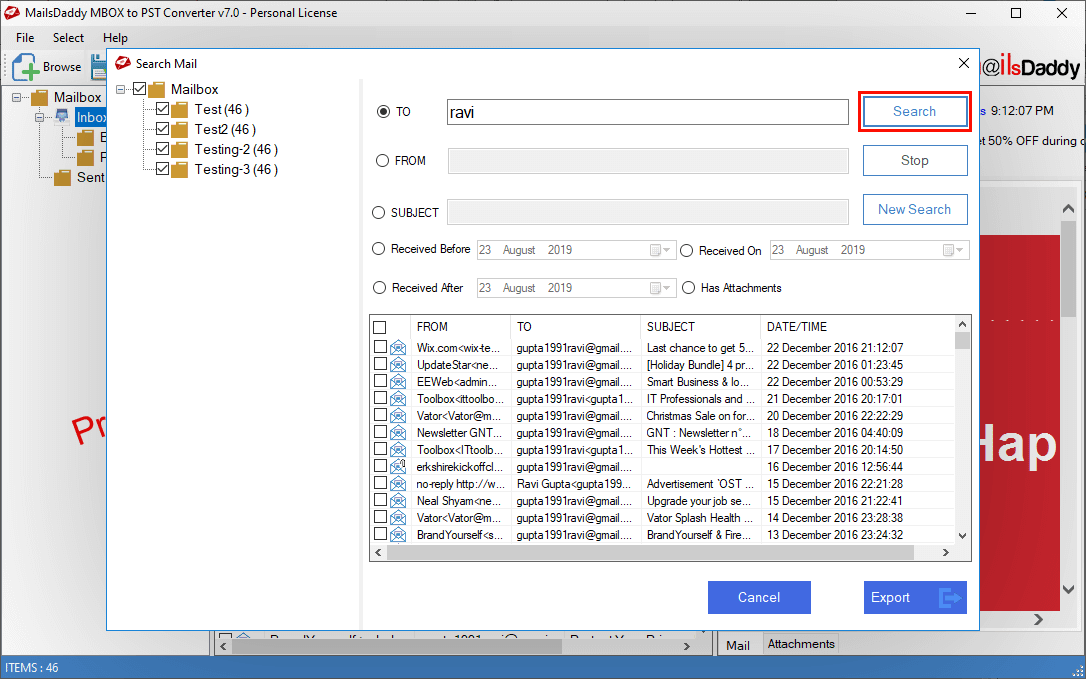Click the mail icon in BrandYourself row
1086x679 pixels.
click(x=398, y=534)
